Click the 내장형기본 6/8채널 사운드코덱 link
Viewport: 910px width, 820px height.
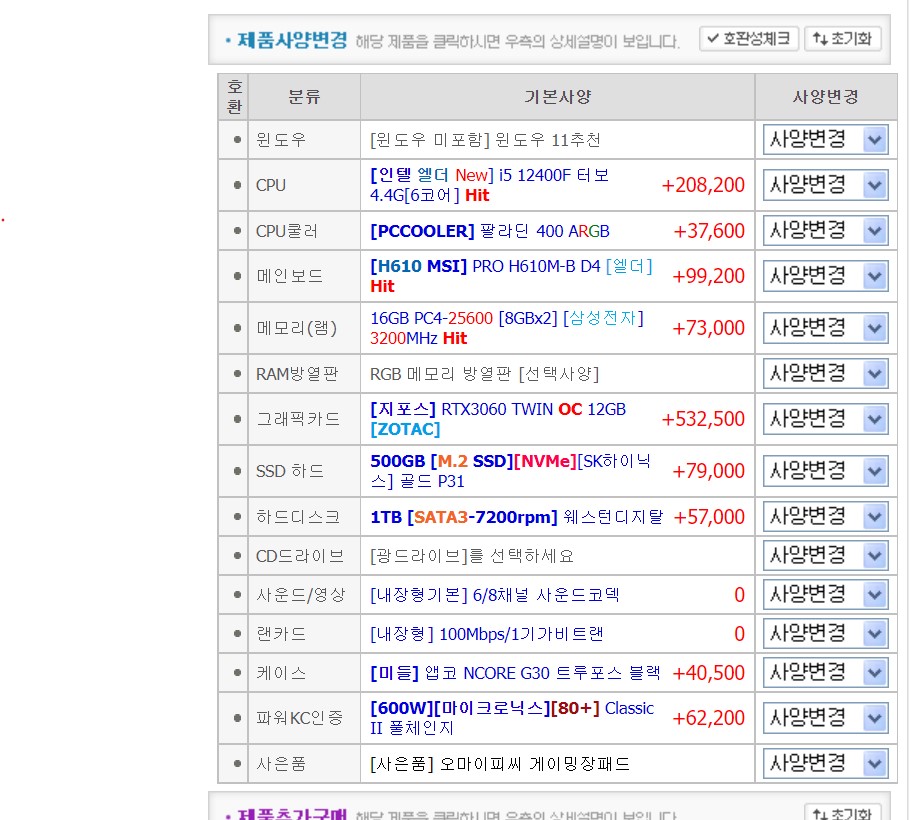(494, 595)
